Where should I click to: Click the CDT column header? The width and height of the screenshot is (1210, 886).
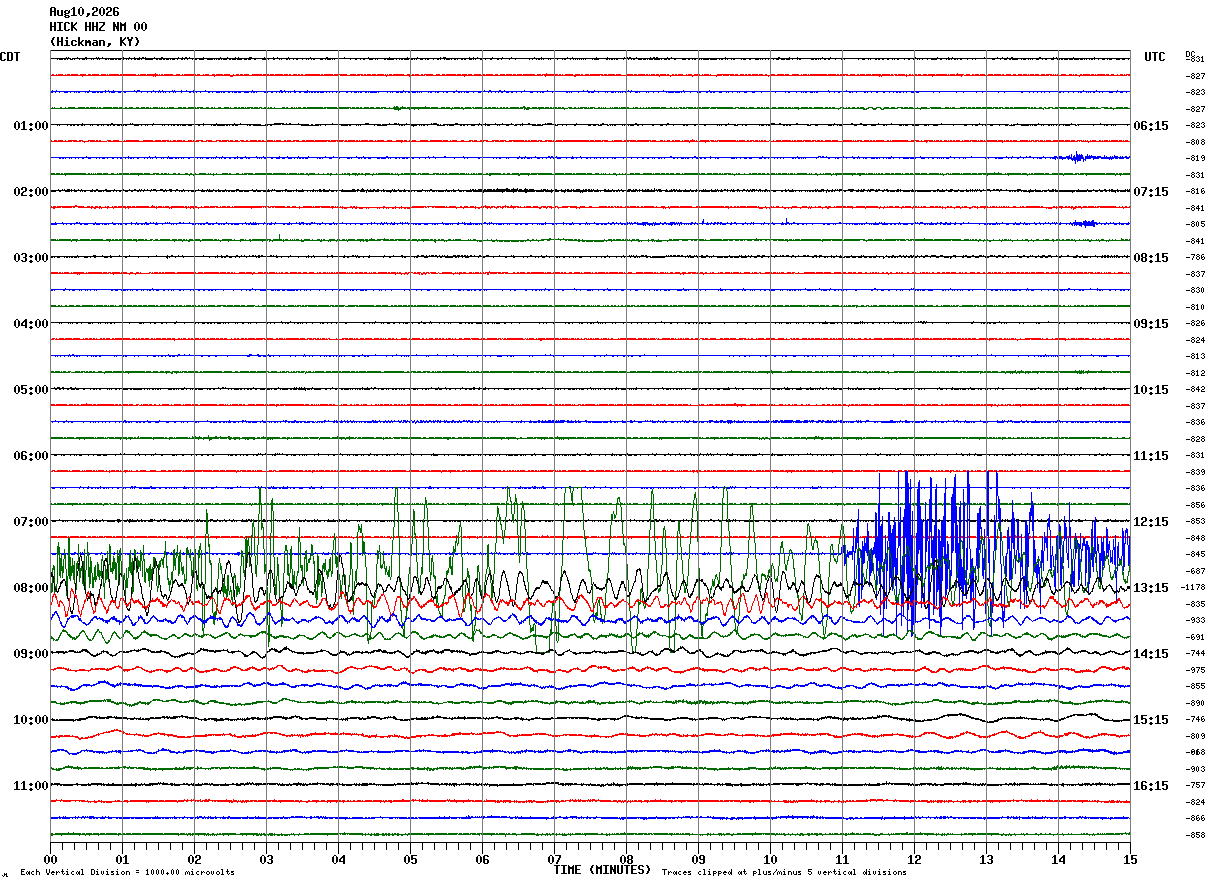click(x=10, y=57)
